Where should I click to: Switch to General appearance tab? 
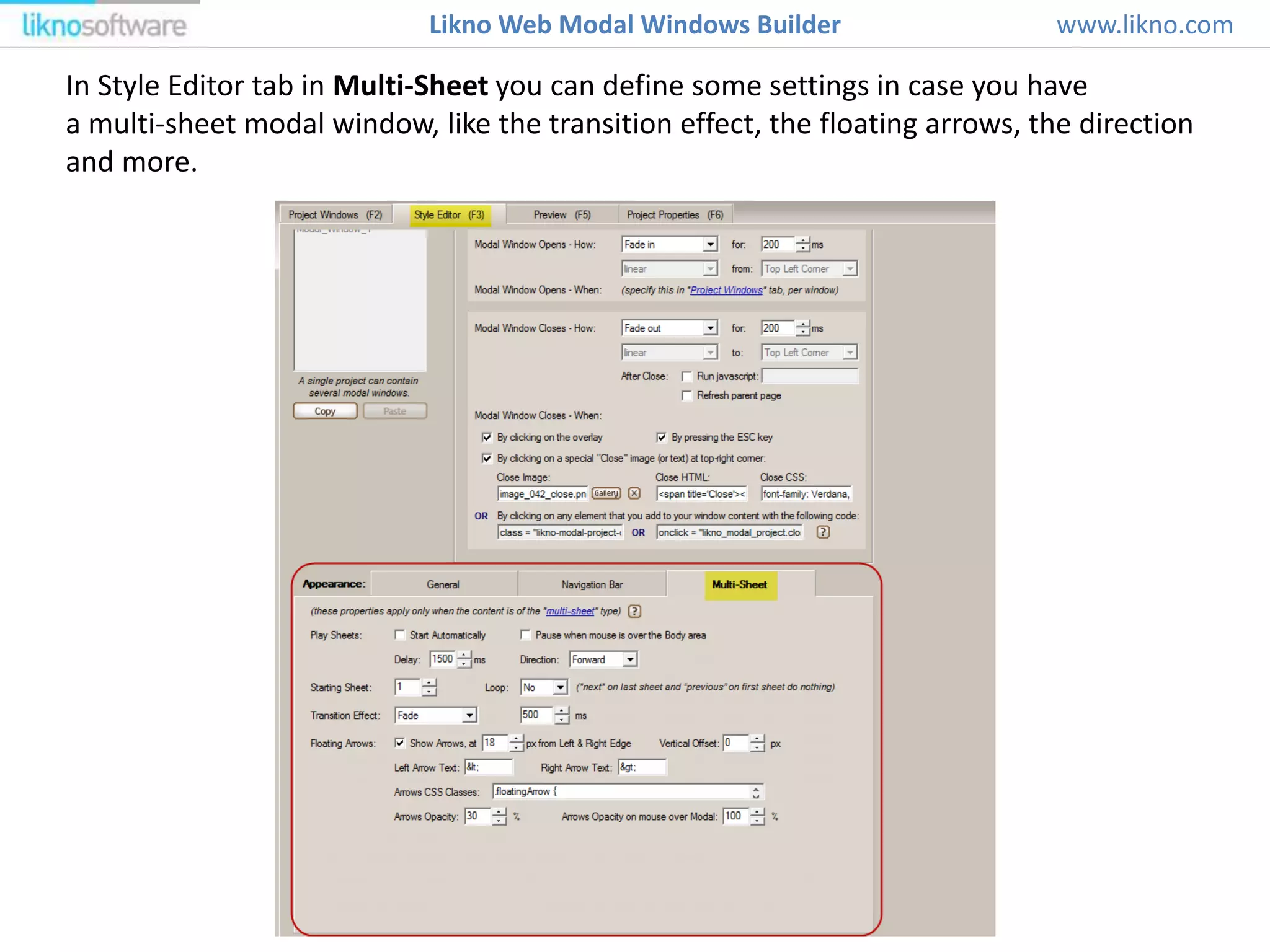click(x=443, y=584)
